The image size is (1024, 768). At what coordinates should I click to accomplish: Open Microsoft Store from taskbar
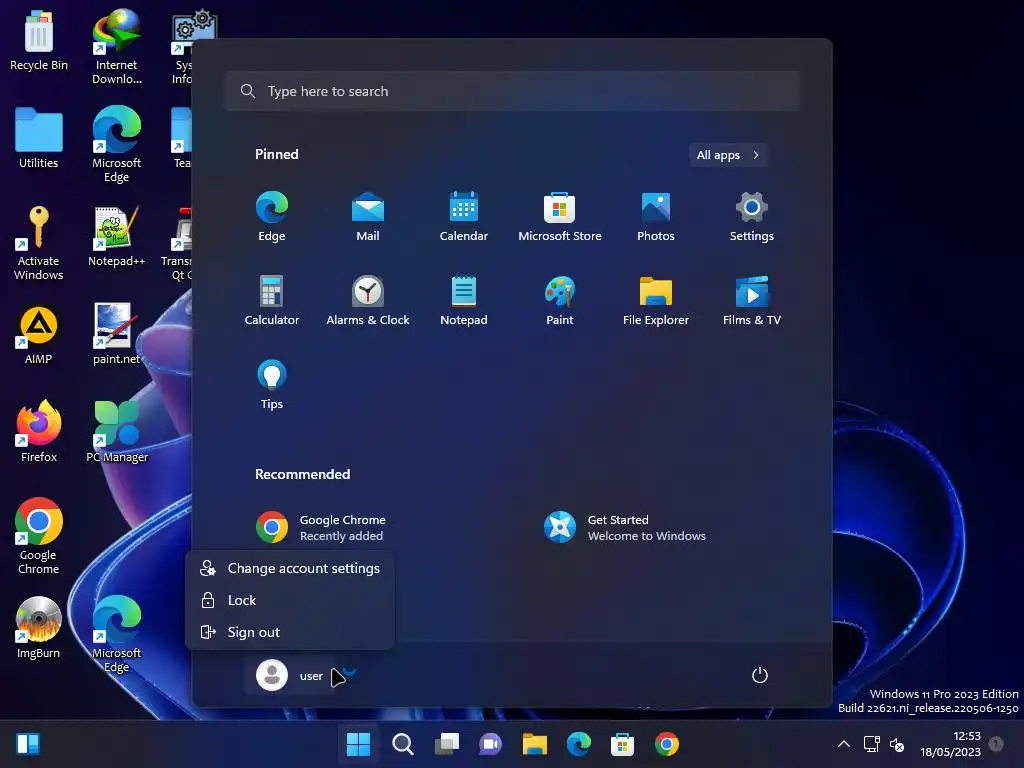coord(622,744)
